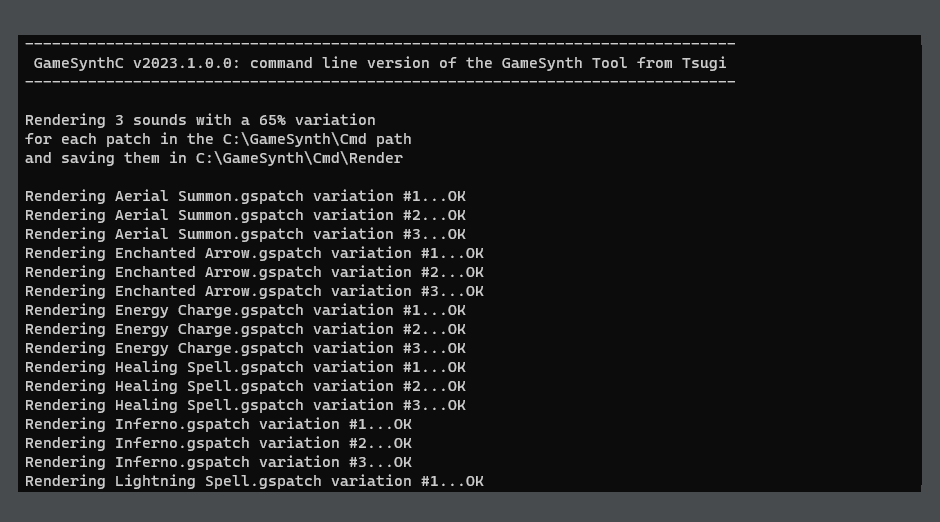Viewport: 940px width, 522px height.
Task: Pick the Energy Charge variation #1 line
Action: (x=245, y=310)
